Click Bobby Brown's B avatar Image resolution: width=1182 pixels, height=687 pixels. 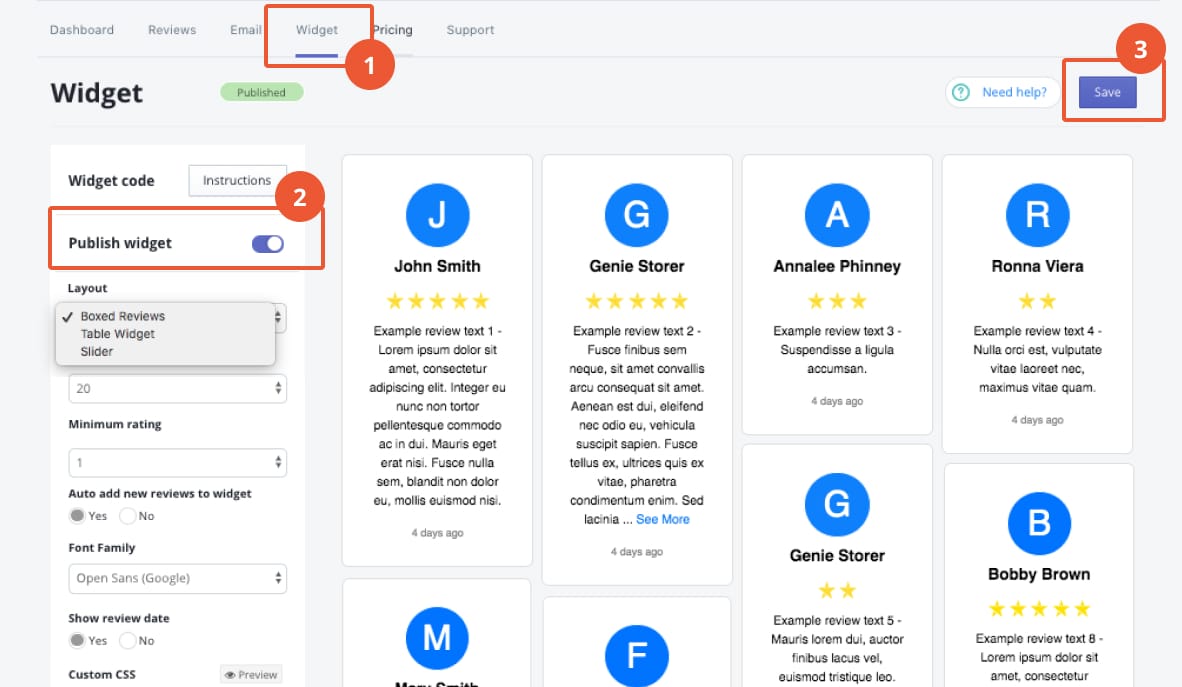point(1039,523)
